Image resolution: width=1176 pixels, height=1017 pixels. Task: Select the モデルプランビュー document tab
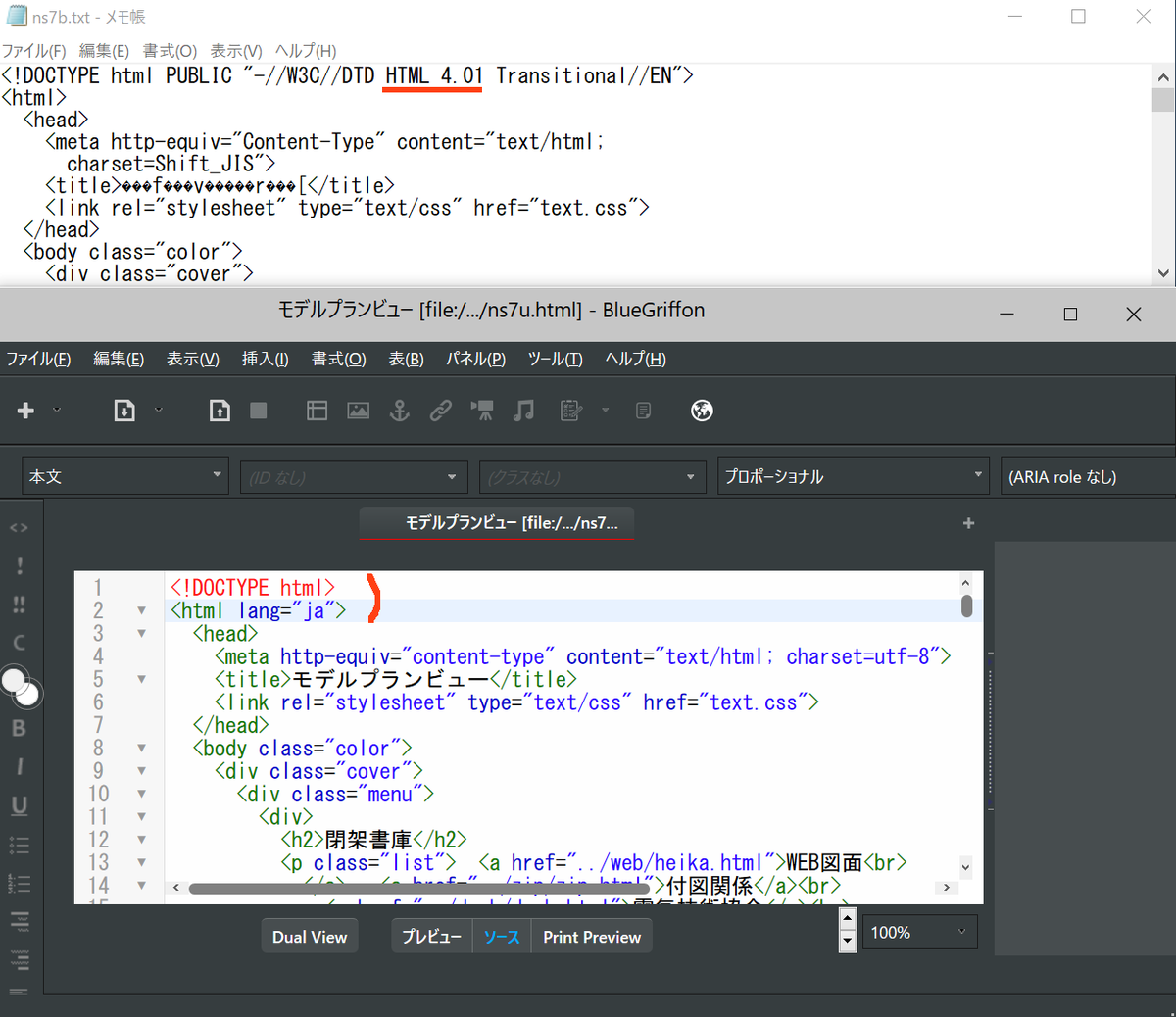[x=497, y=523]
